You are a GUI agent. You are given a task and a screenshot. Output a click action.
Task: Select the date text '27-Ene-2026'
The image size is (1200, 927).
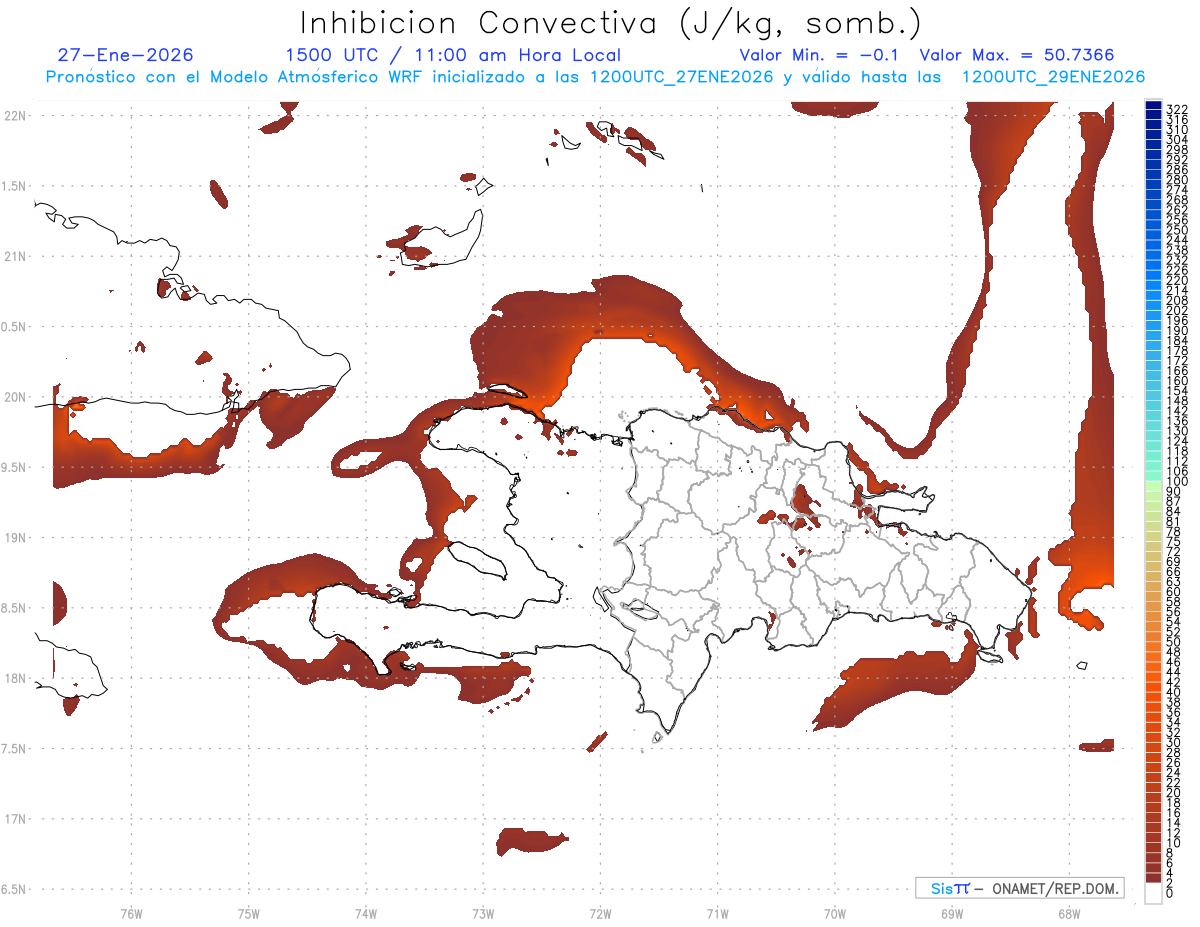pos(126,55)
